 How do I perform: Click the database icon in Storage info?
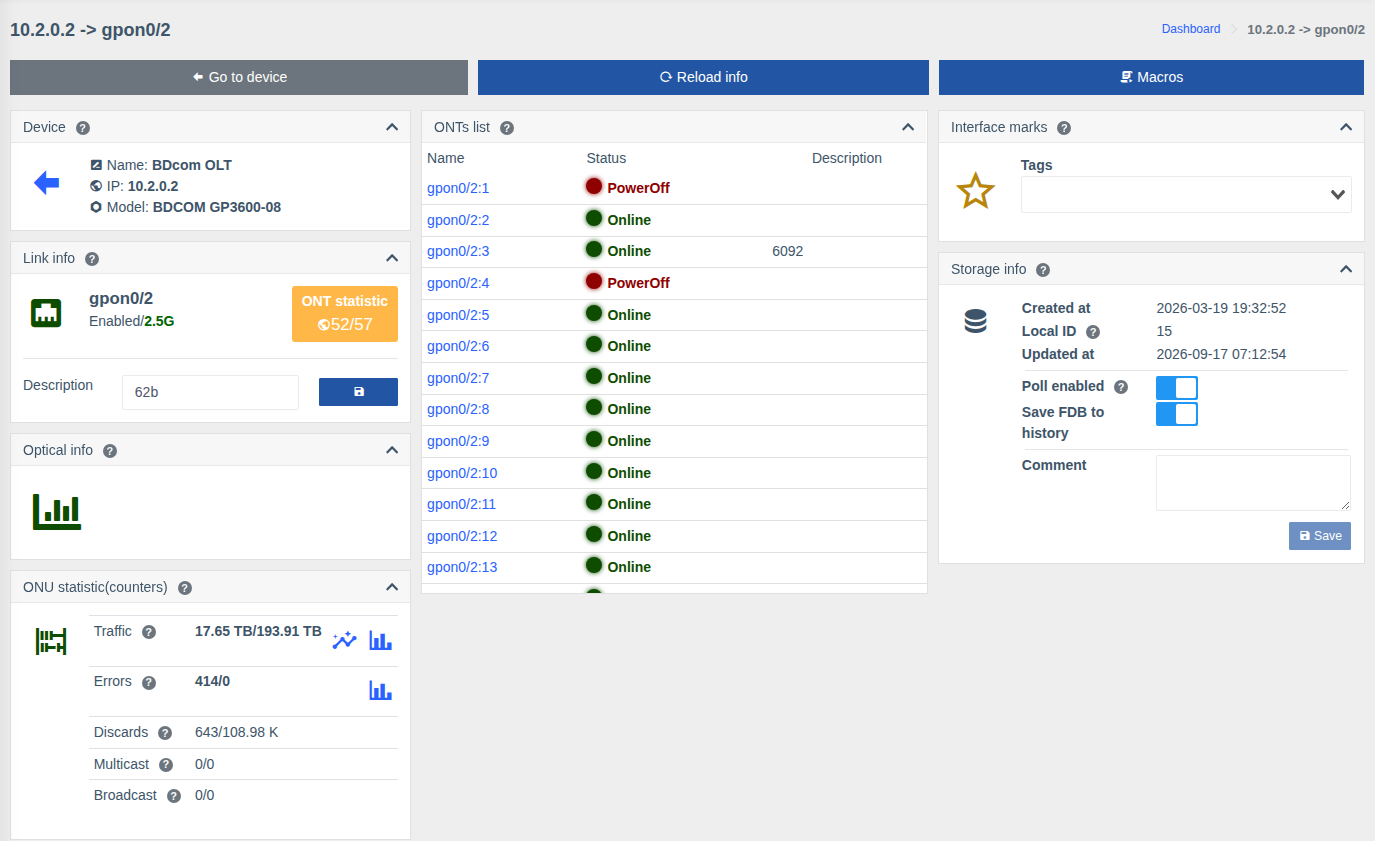(975, 321)
